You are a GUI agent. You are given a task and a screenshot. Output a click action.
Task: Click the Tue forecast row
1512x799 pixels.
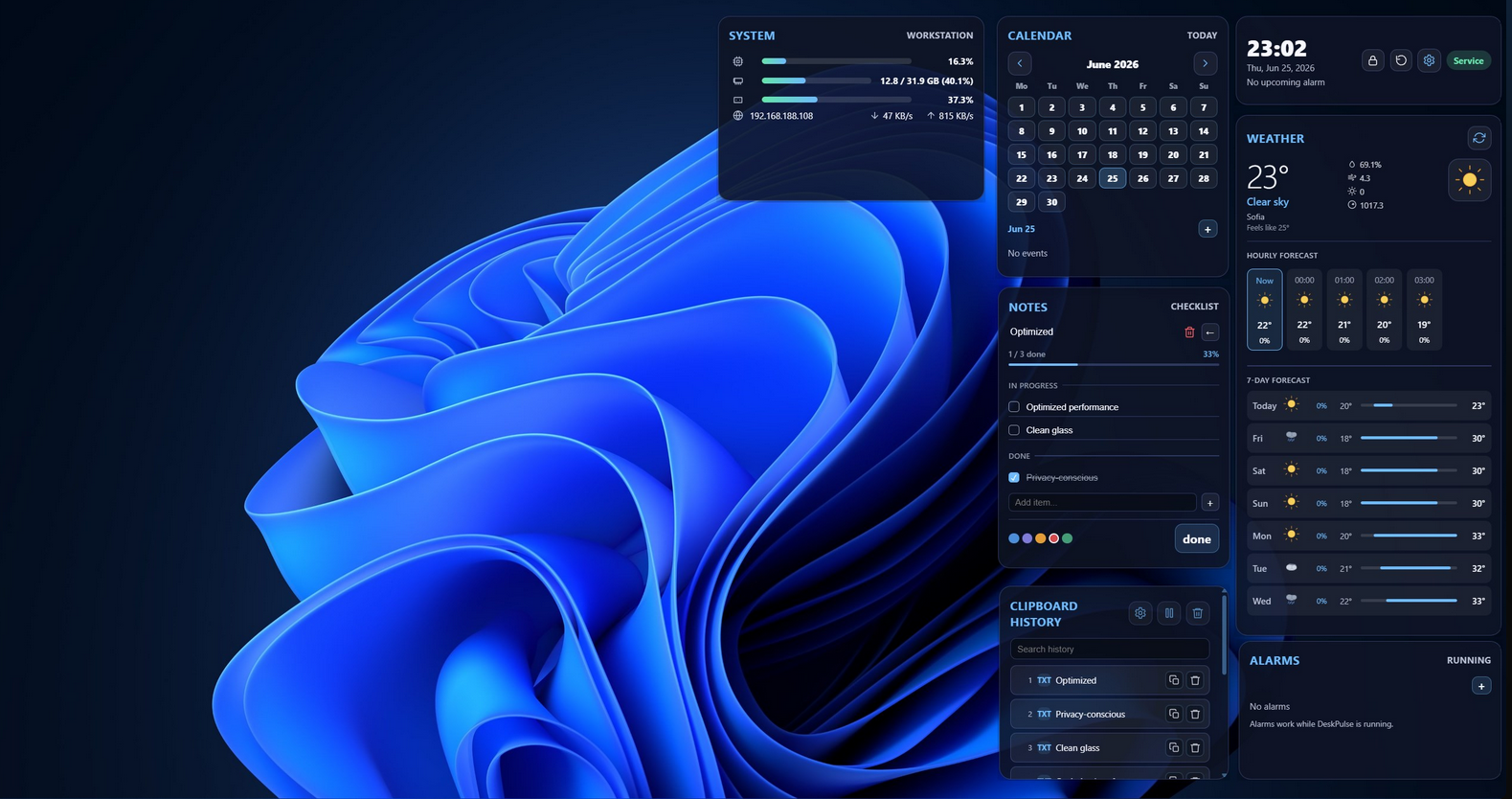tap(1368, 569)
